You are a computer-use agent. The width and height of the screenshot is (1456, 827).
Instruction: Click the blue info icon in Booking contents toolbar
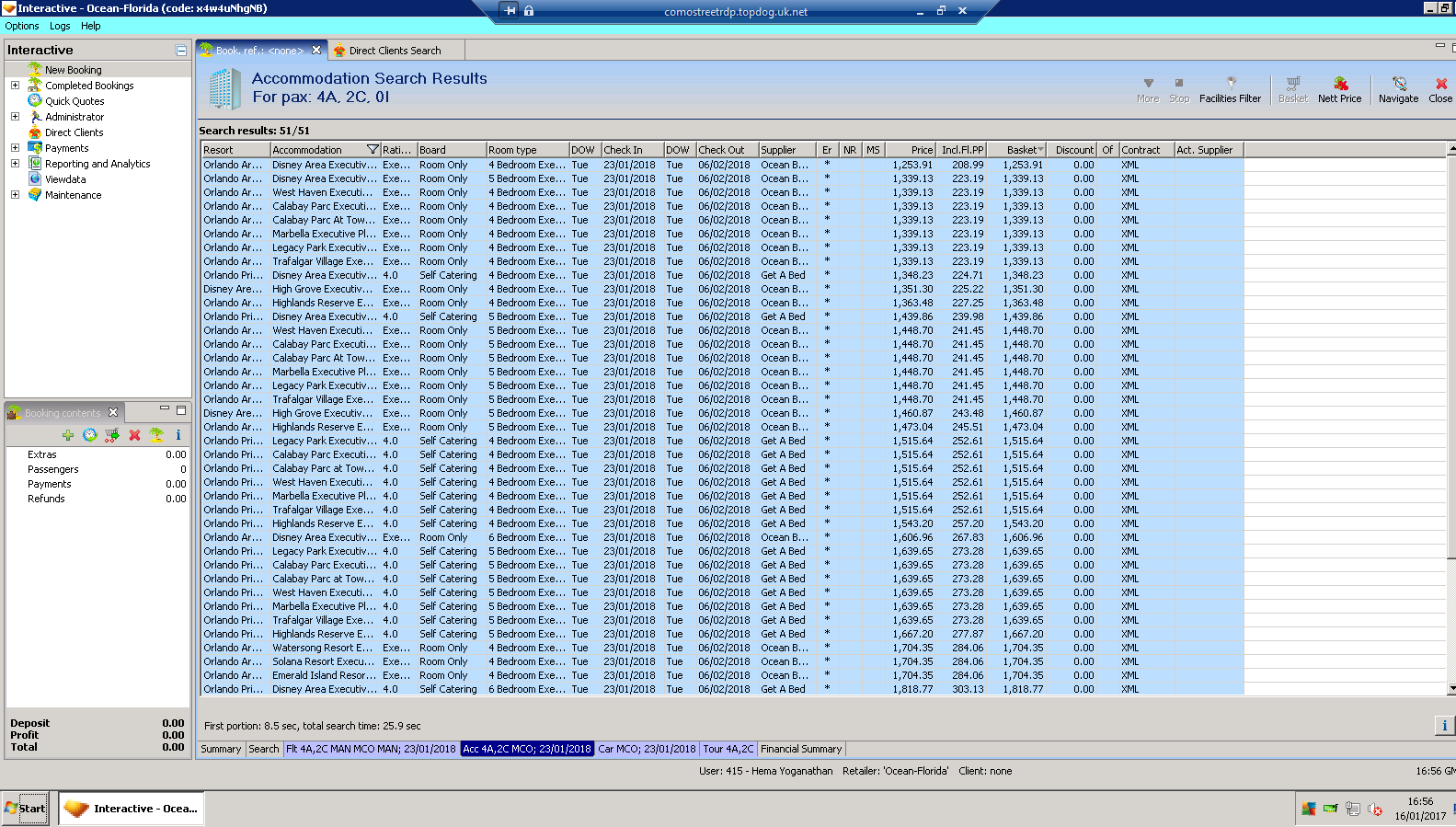[178, 435]
